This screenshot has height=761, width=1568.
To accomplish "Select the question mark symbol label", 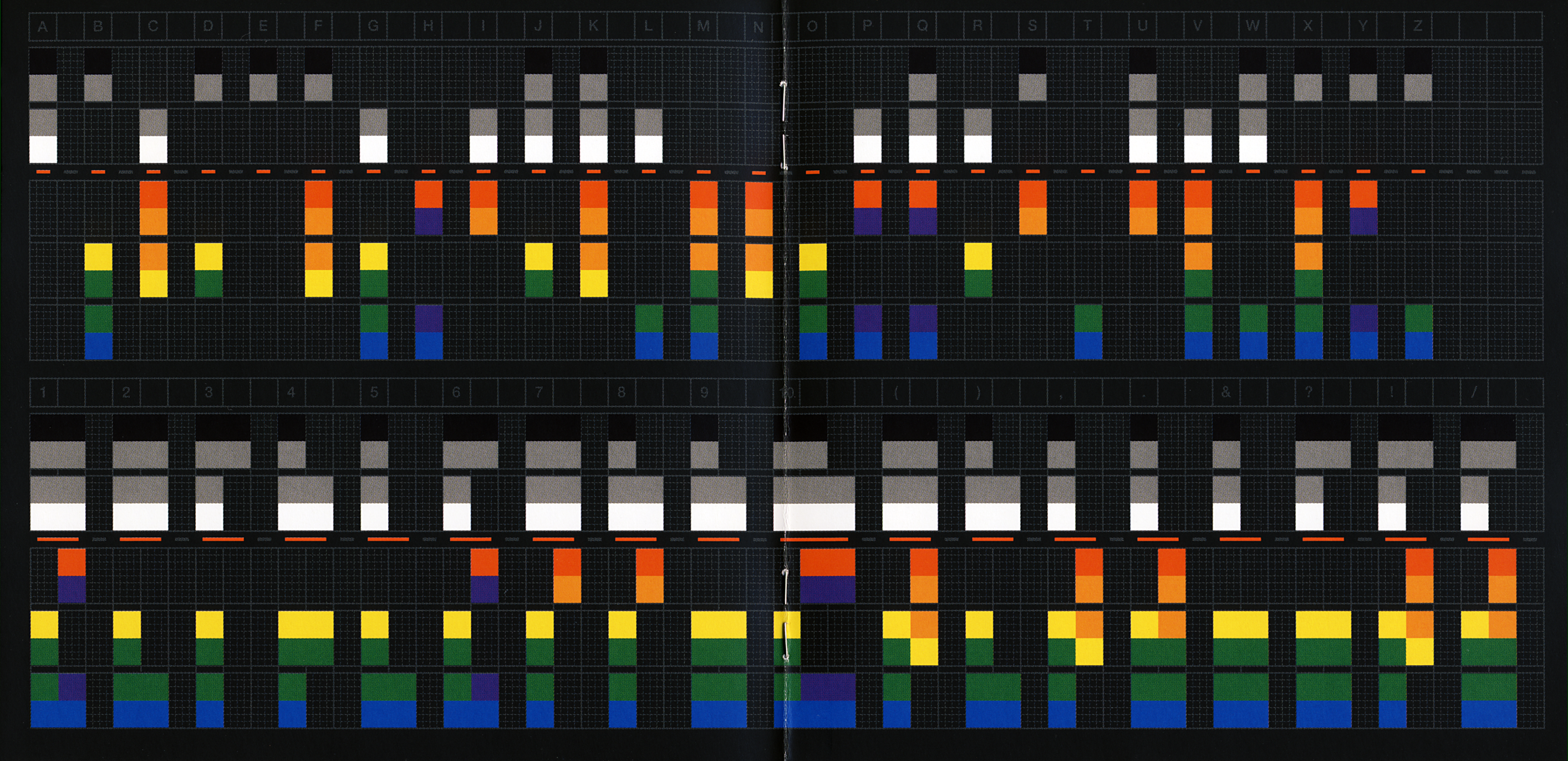I will 1309,392.
